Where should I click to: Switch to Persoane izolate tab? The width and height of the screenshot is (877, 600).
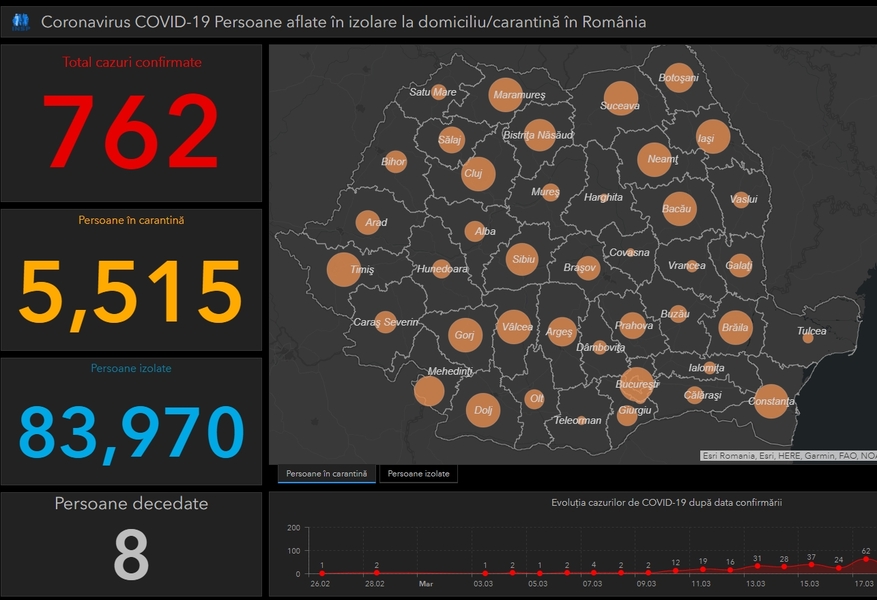pyautogui.click(x=418, y=473)
